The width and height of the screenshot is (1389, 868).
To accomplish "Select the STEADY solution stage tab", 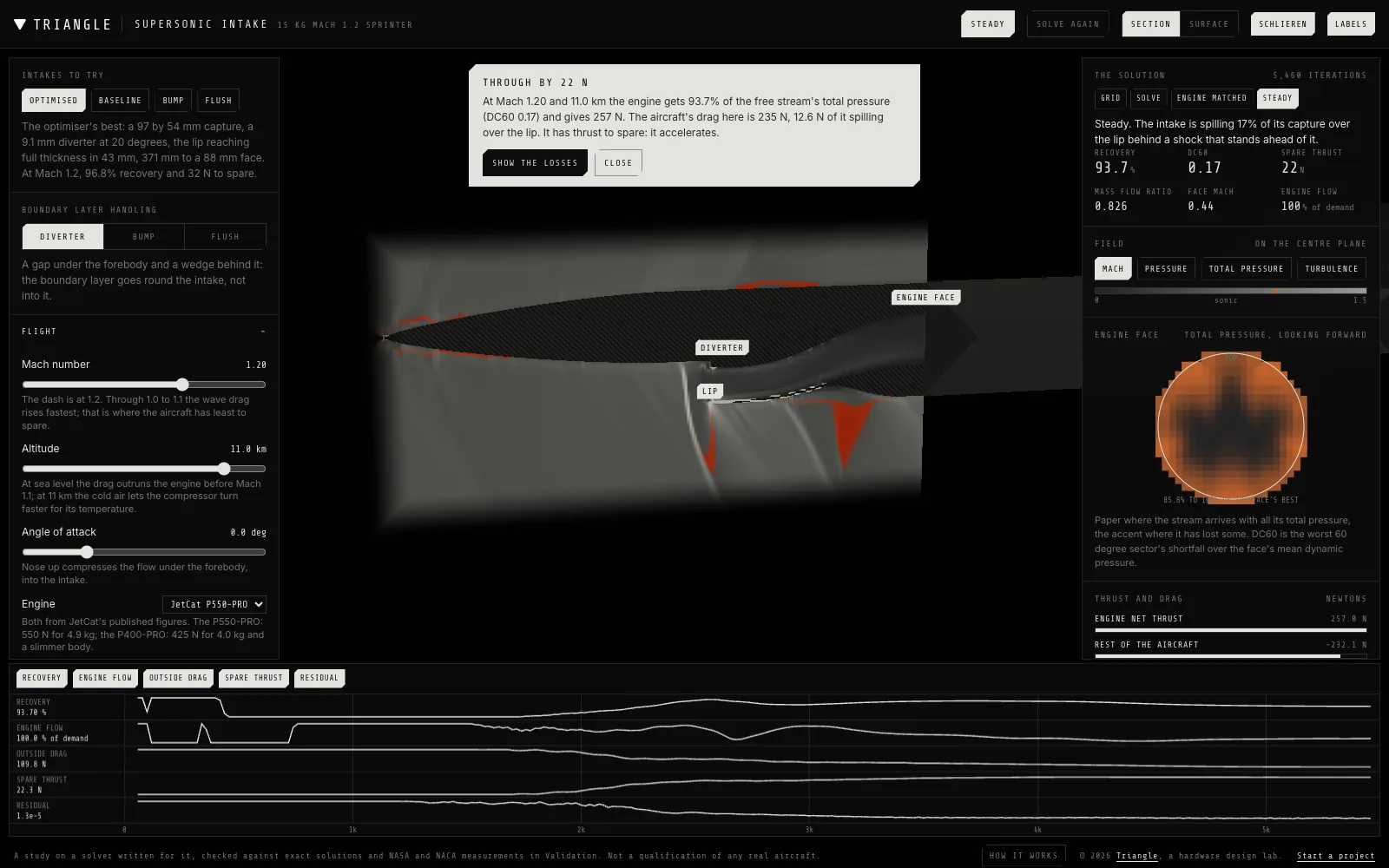I will click(x=1277, y=98).
